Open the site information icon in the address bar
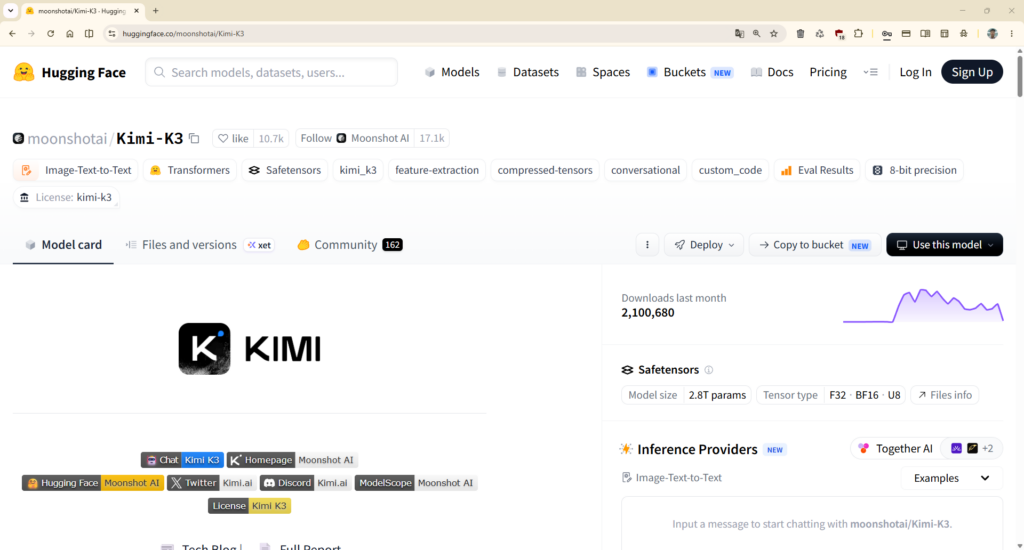1024x550 pixels. pos(112,33)
